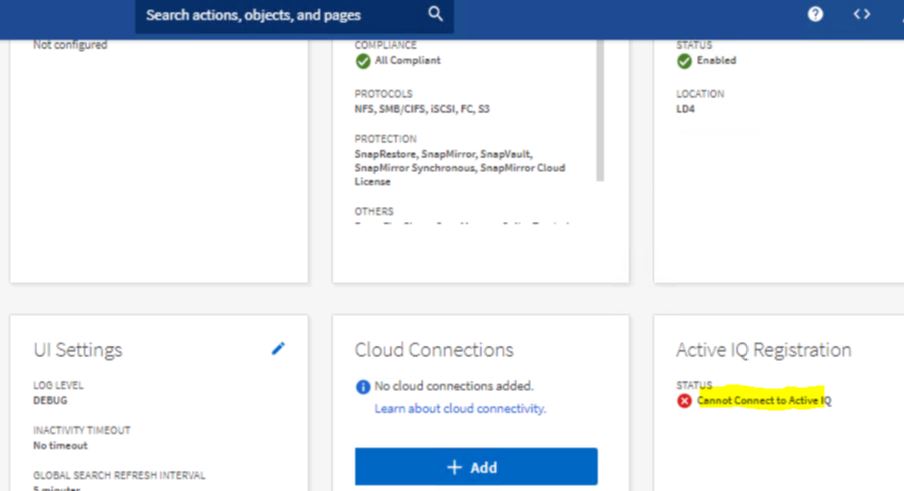The image size is (904, 491).
Task: Click the LD4 location value
Action: click(685, 108)
